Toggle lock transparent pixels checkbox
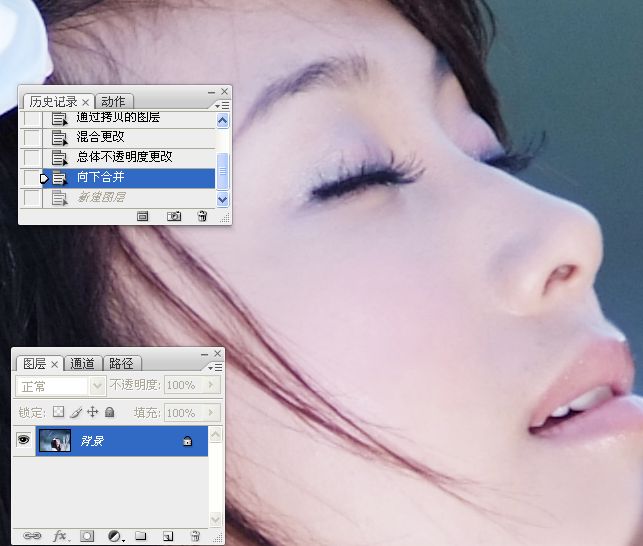This screenshot has width=643, height=546. coord(58,412)
